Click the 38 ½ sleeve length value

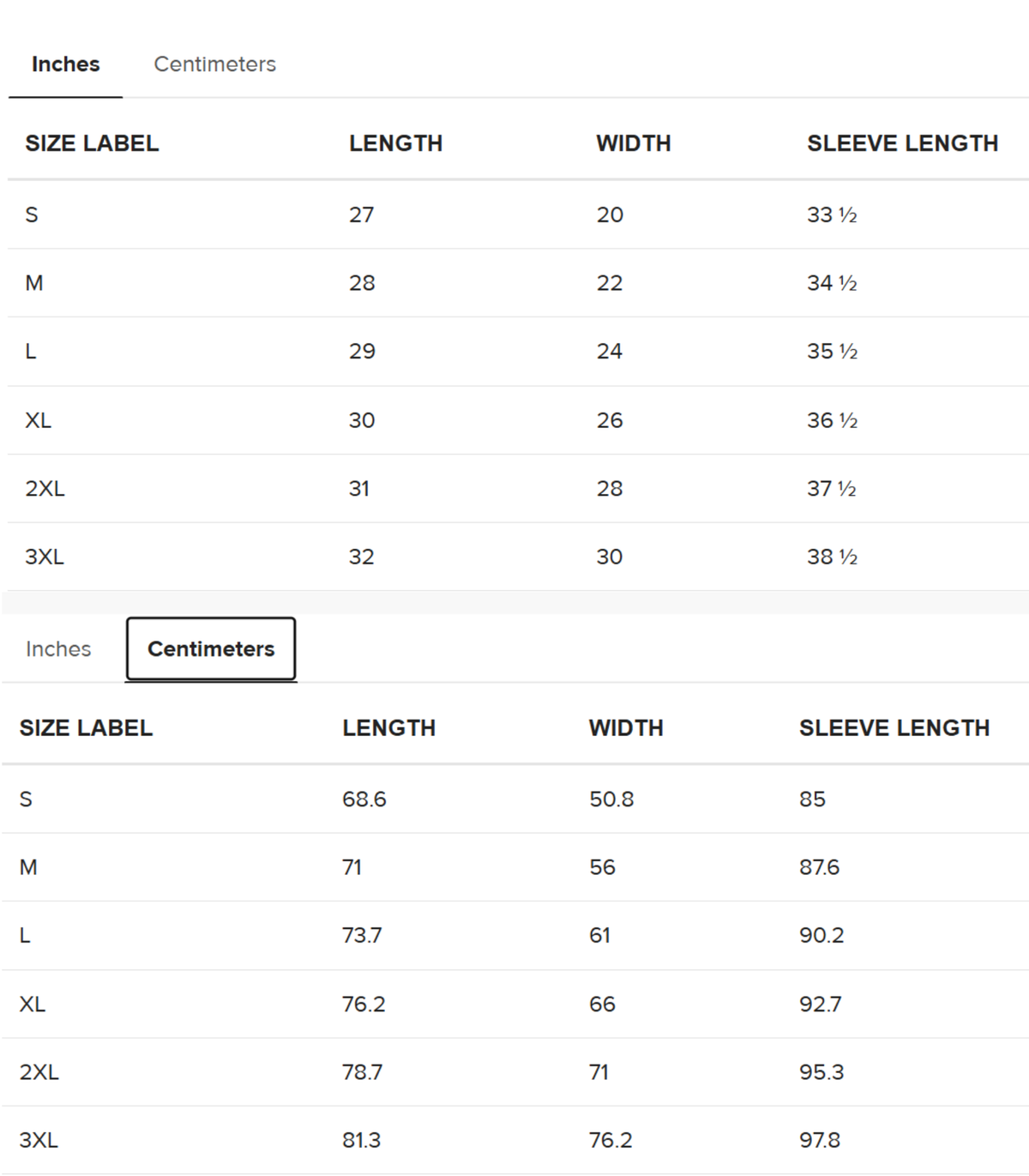(x=832, y=557)
